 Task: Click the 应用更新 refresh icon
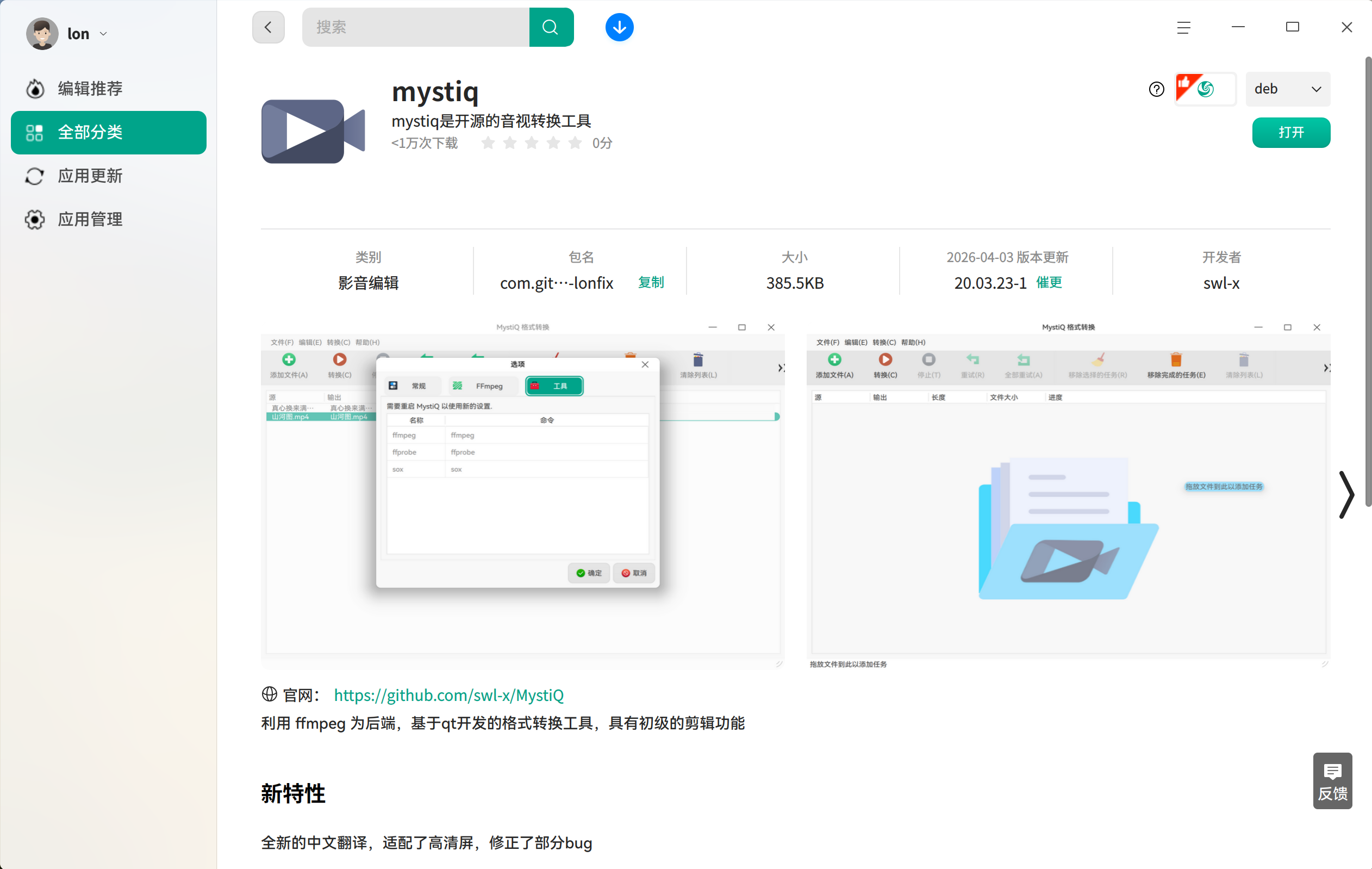[x=34, y=176]
